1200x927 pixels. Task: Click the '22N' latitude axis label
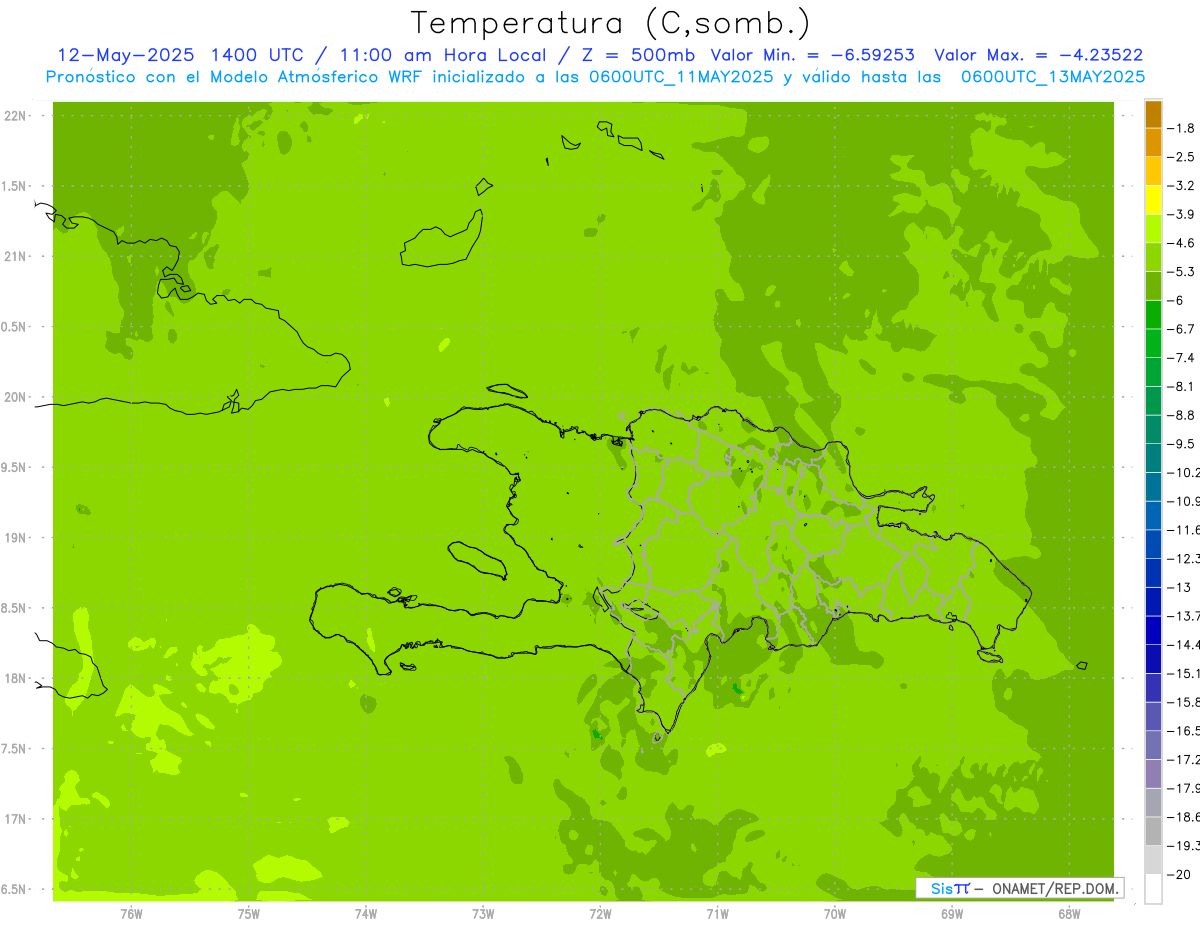click(x=16, y=116)
